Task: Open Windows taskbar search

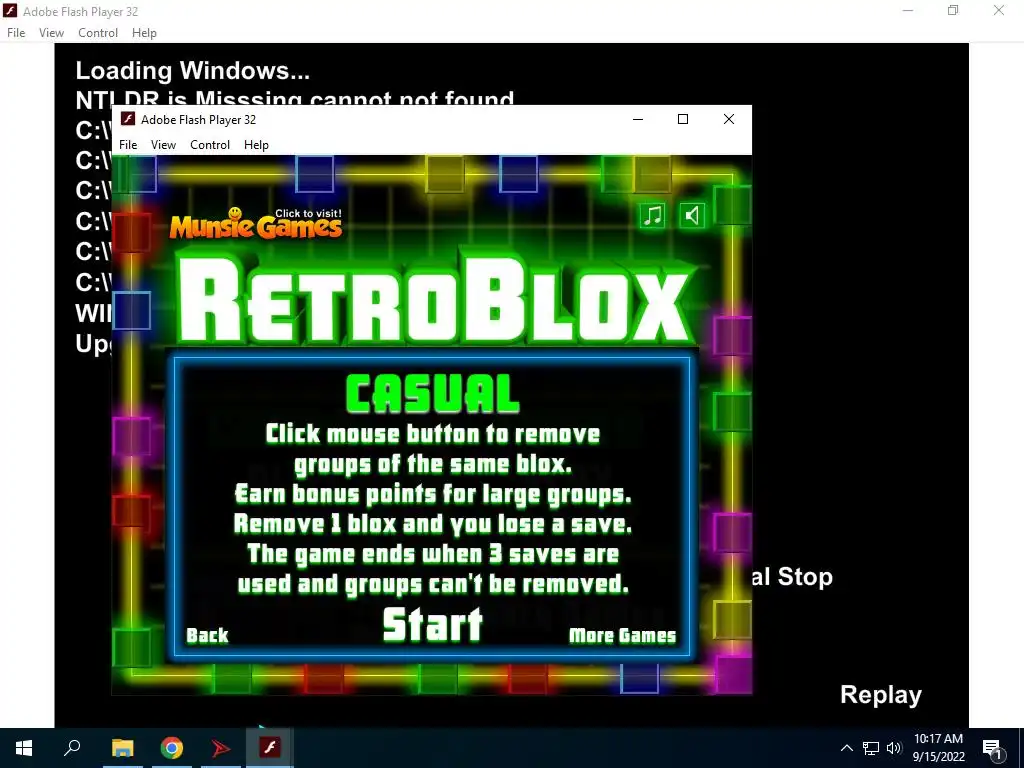Action: tap(72, 748)
